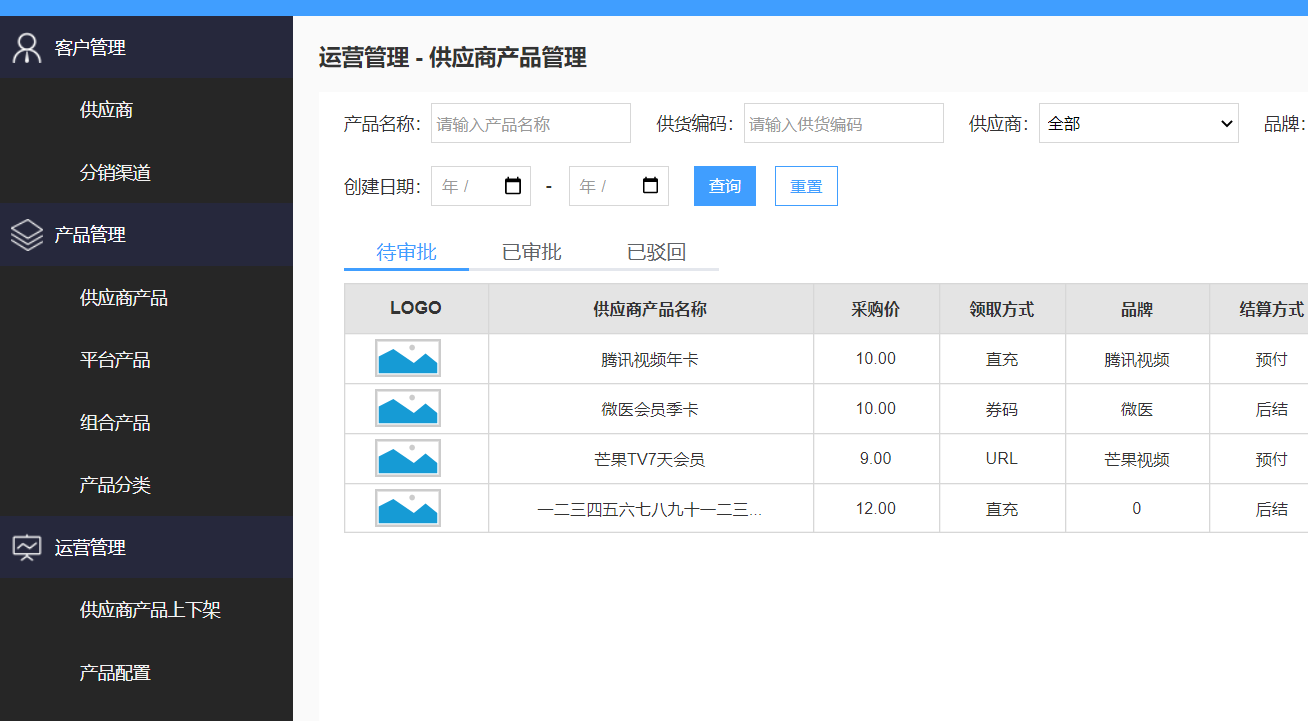This screenshot has height=721, width=1308.
Task: Click logo thumbnail of 芒果TV7天会员 row
Action: click(408, 458)
